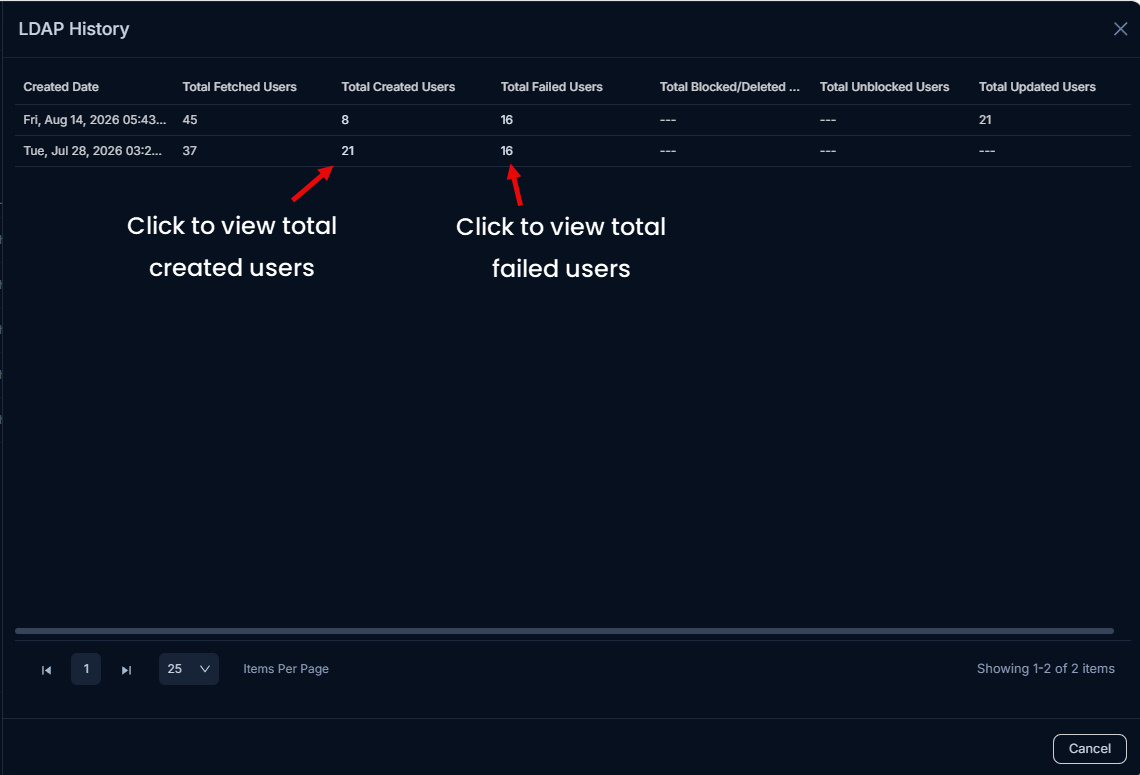The height and width of the screenshot is (775, 1140).
Task: Click Total Created Users column header
Action: tap(398, 87)
